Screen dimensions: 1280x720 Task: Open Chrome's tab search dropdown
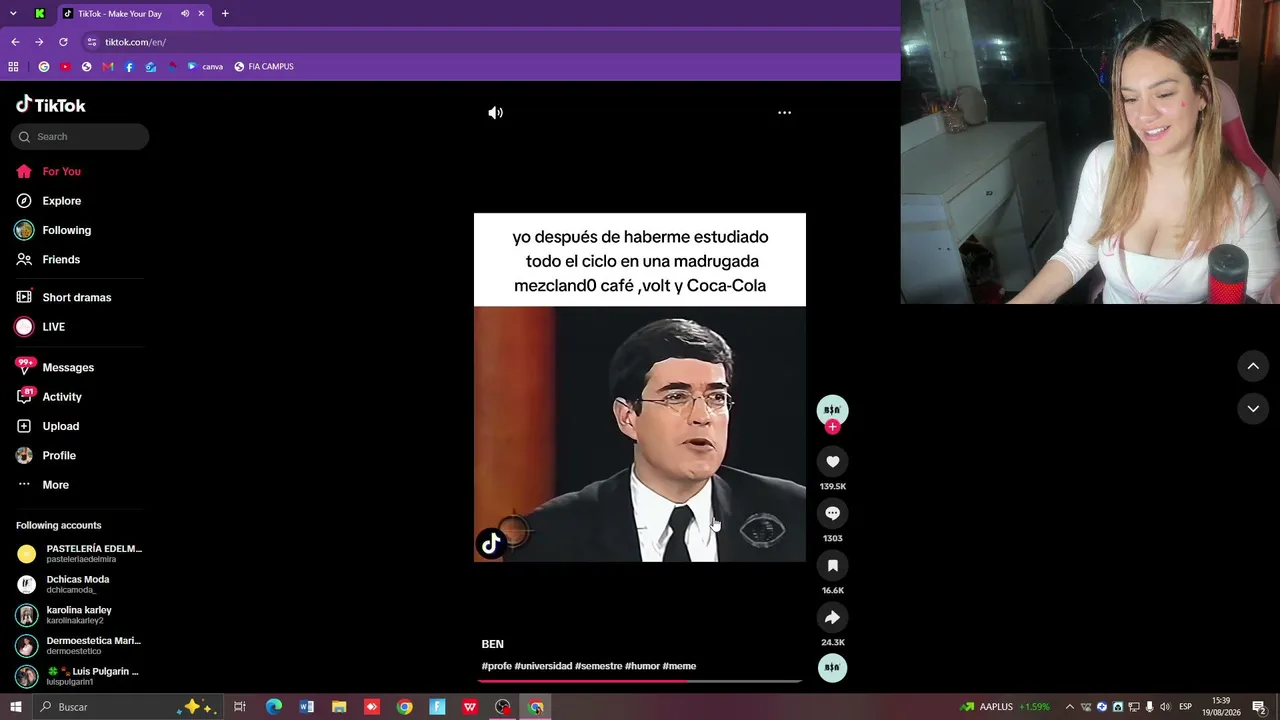[x=13, y=13]
